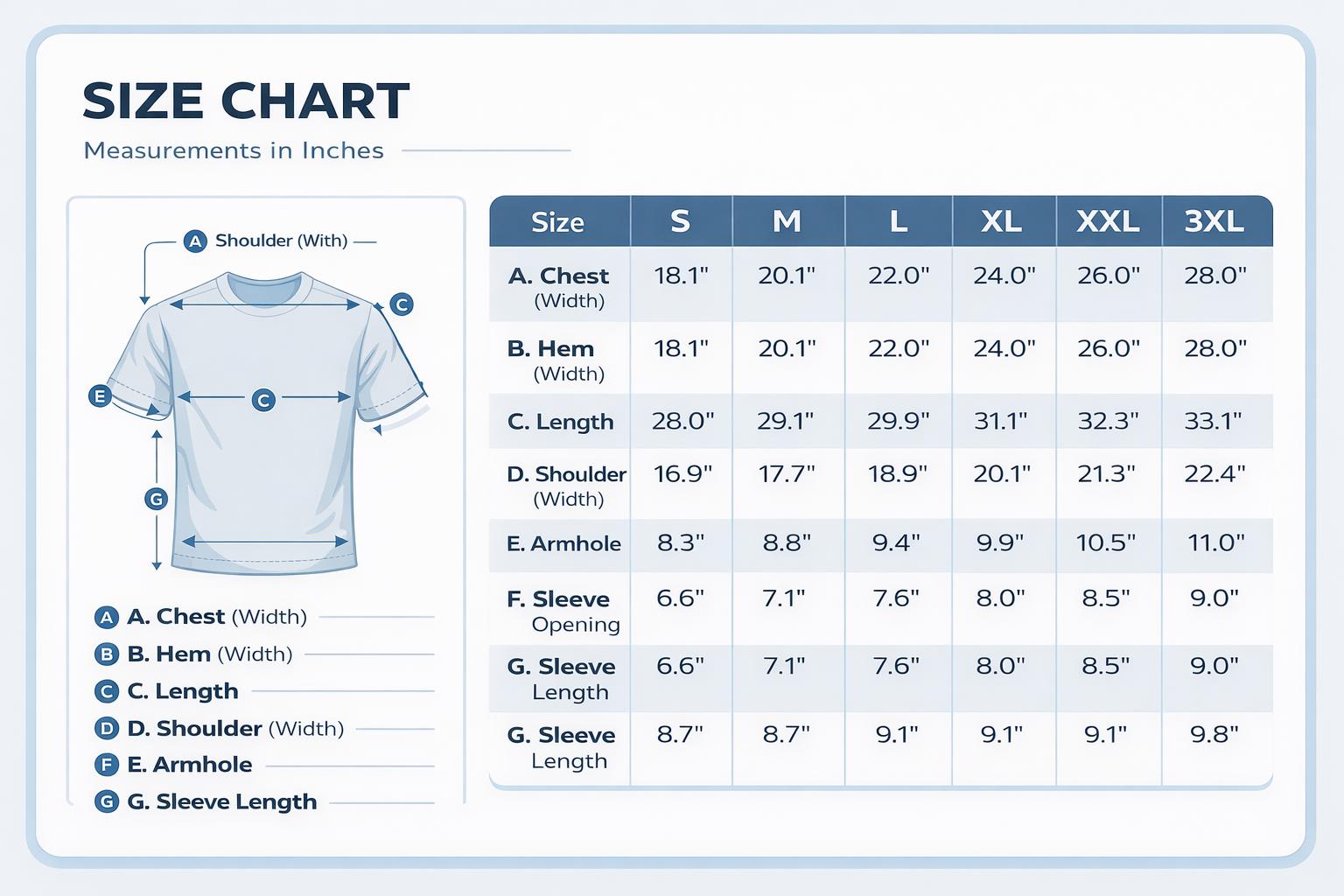This screenshot has height=896, width=1344.
Task: Click the "Measurements in Inches" subtitle
Action: click(x=234, y=150)
